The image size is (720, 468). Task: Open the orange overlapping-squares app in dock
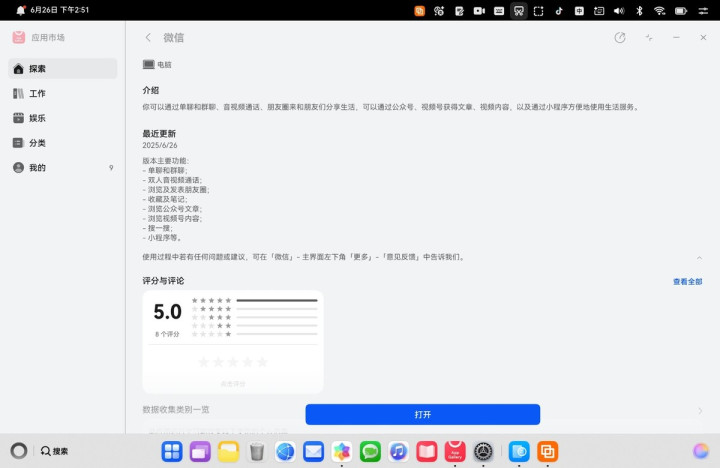pyautogui.click(x=547, y=451)
